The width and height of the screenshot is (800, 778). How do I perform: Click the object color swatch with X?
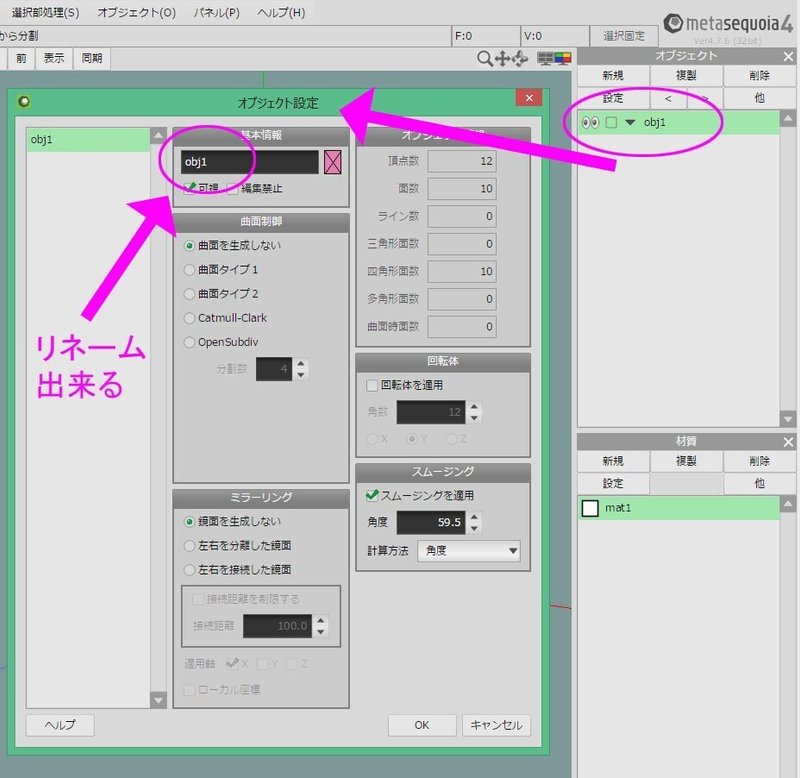(333, 162)
